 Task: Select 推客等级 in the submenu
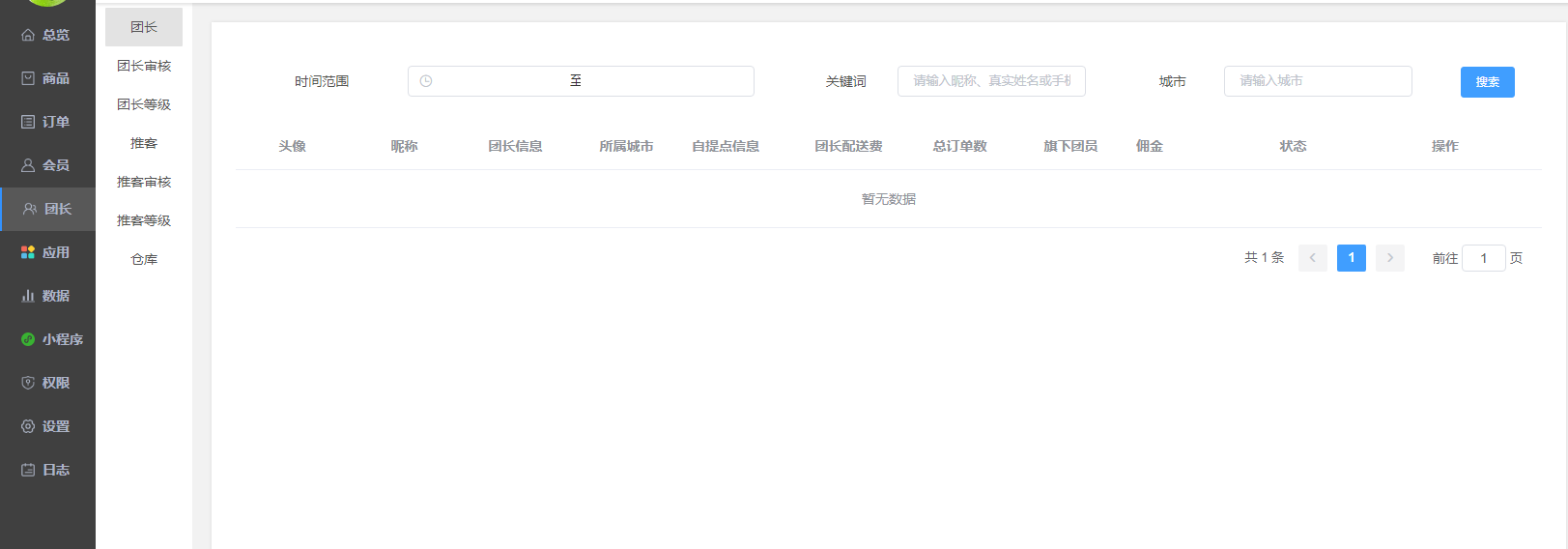coord(144,220)
